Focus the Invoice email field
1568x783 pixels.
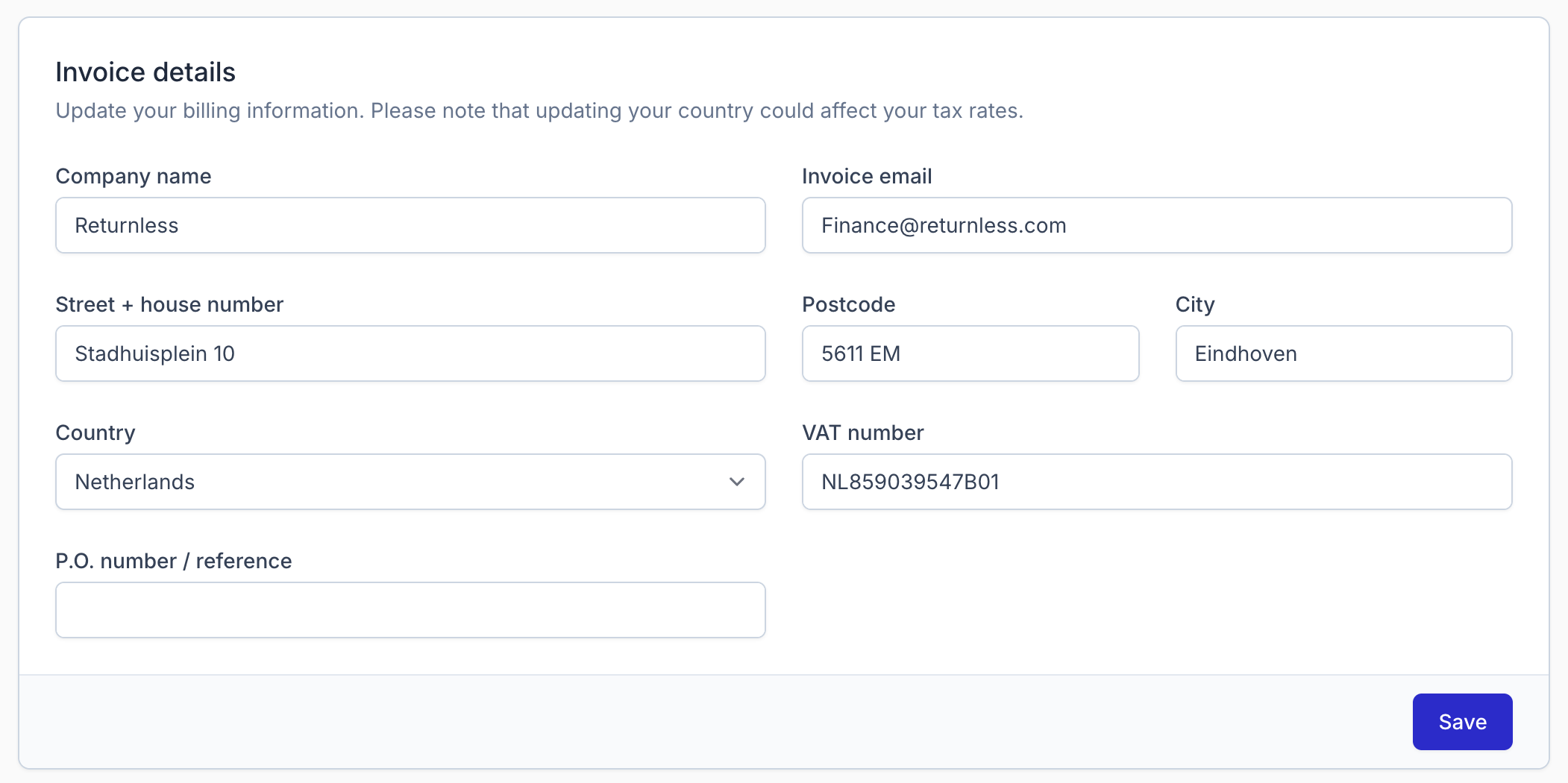point(1156,225)
